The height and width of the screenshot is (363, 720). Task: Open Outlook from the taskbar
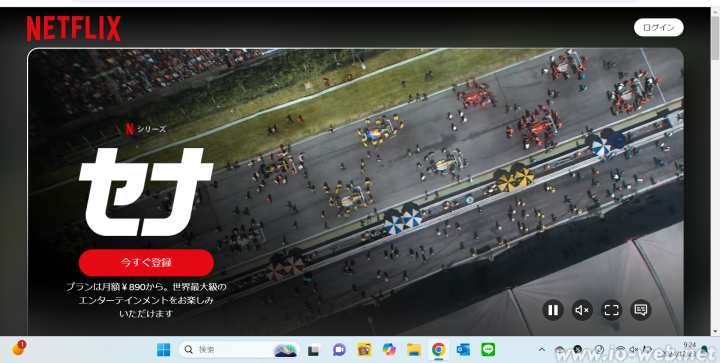point(463,350)
